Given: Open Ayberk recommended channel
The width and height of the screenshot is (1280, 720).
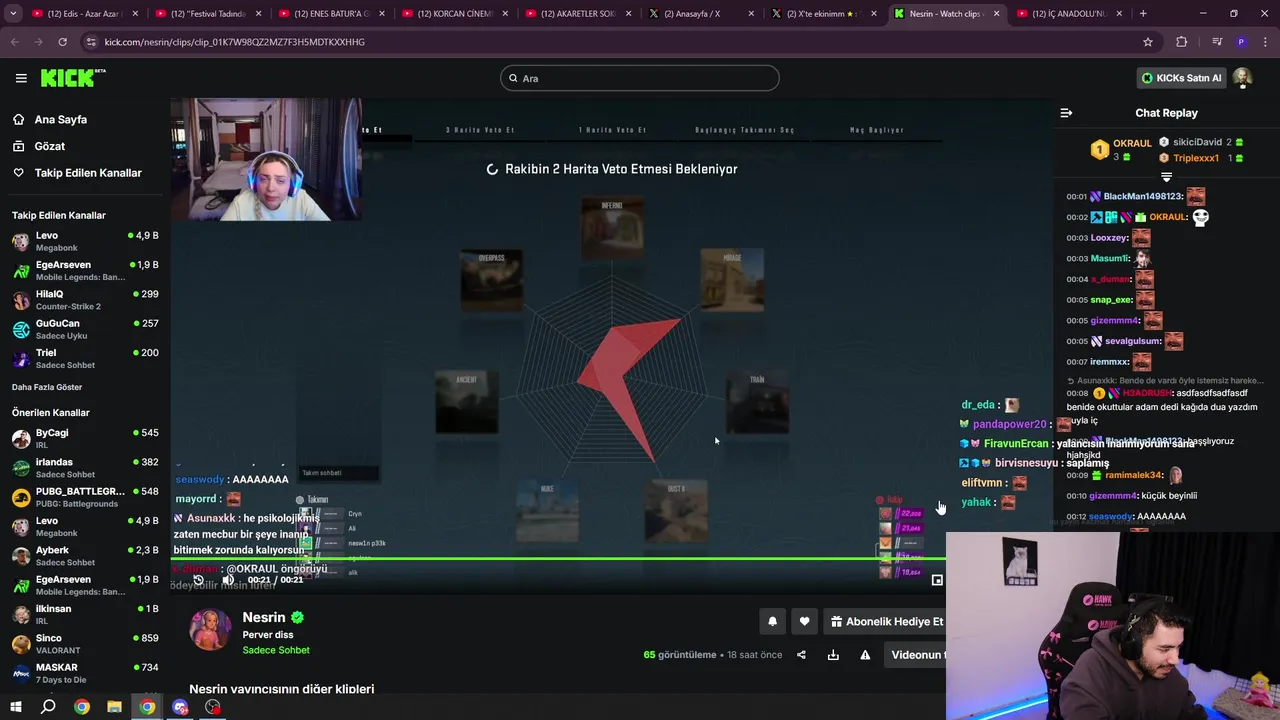Looking at the screenshot, I should click(85, 556).
